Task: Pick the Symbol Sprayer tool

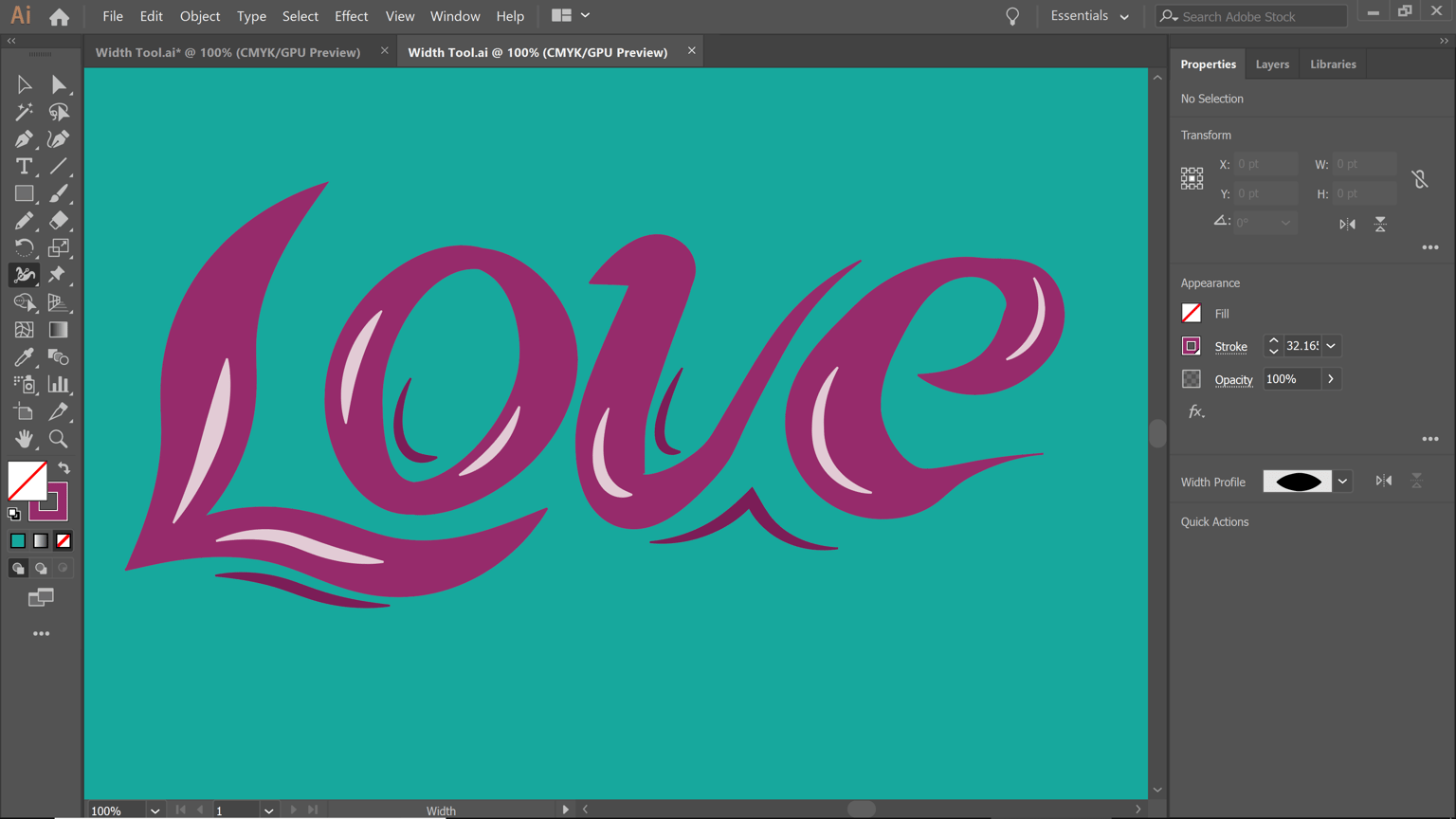Action: point(24,384)
